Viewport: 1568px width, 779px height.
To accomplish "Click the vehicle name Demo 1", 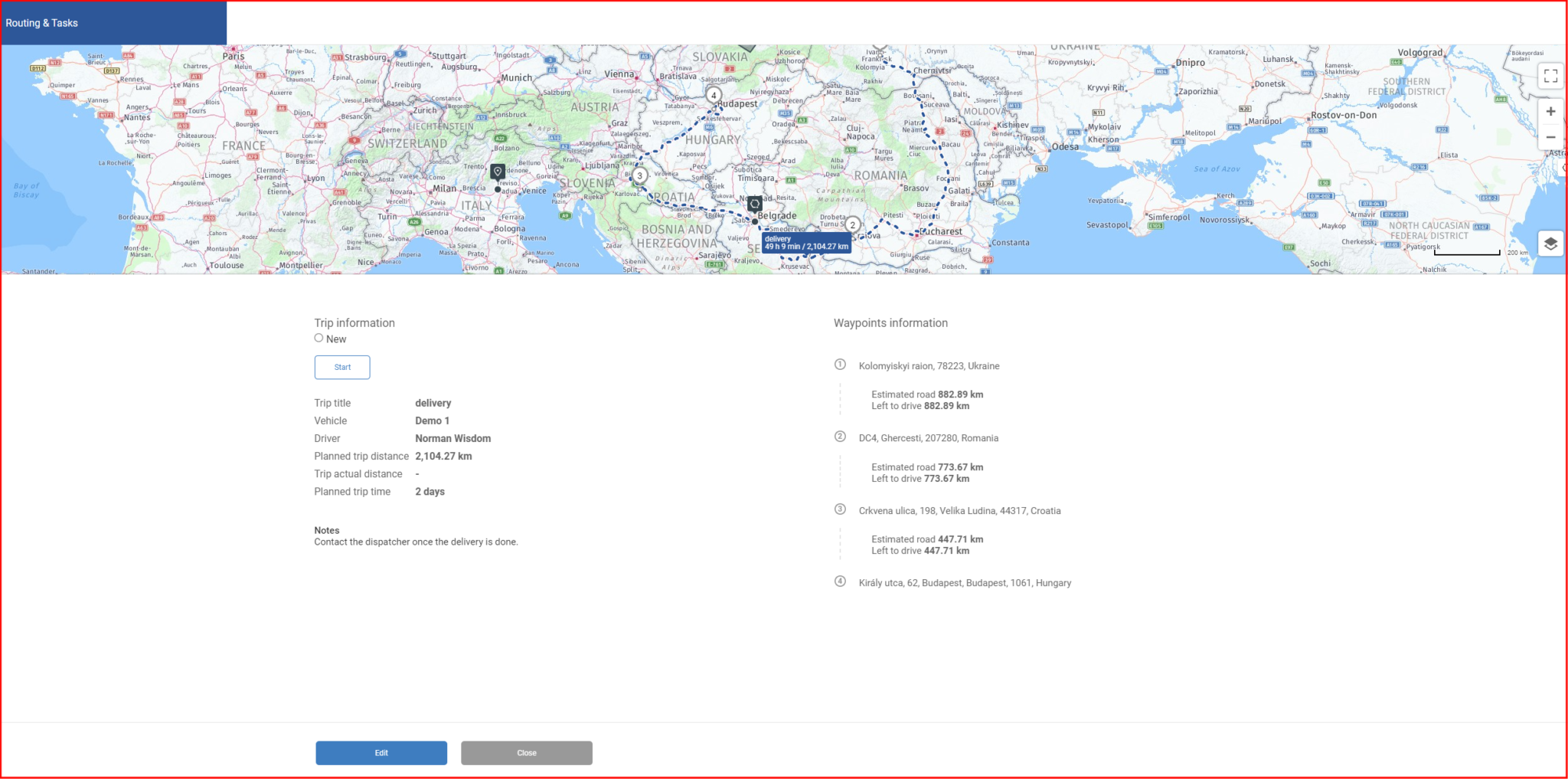I will pos(433,421).
